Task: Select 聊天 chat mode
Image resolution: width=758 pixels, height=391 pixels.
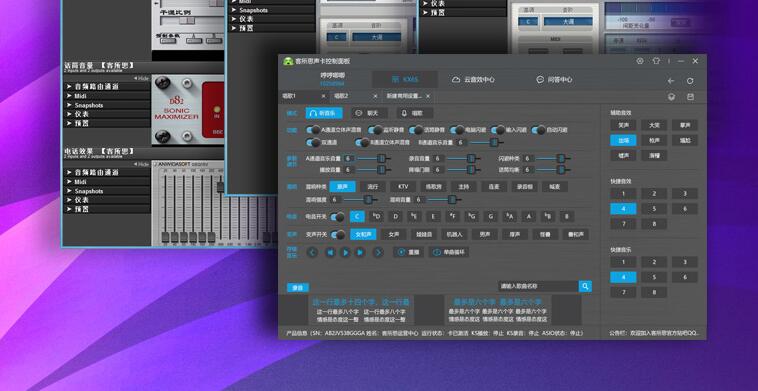Action: pos(369,113)
